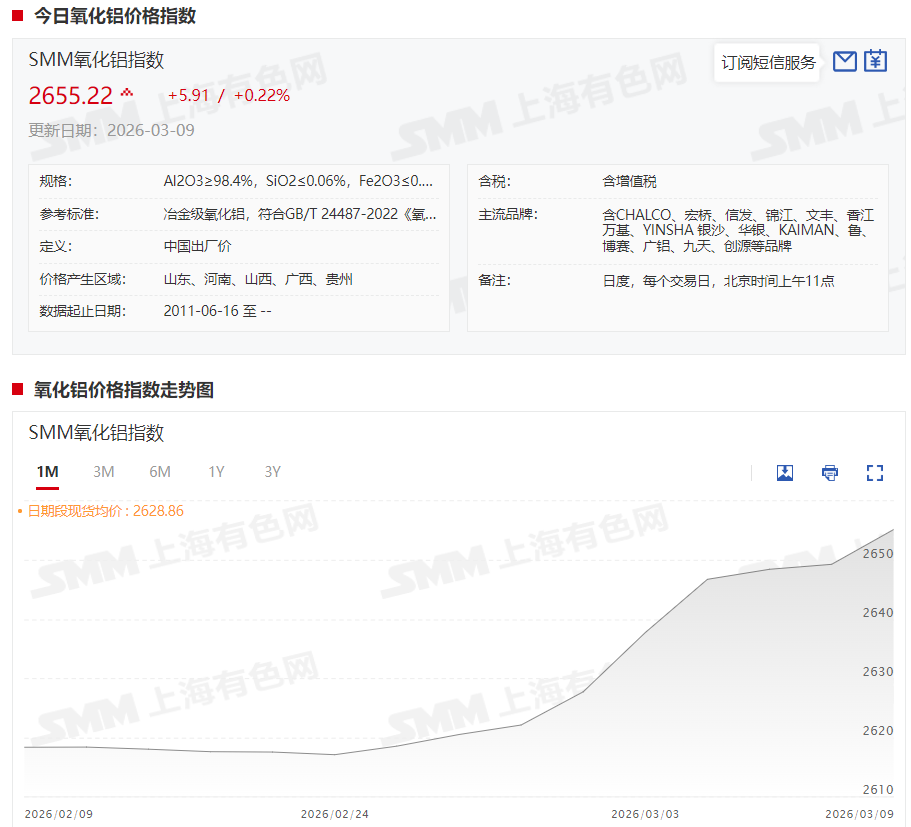Click the 2655.22 index price value
The image size is (911, 827).
click(70, 96)
